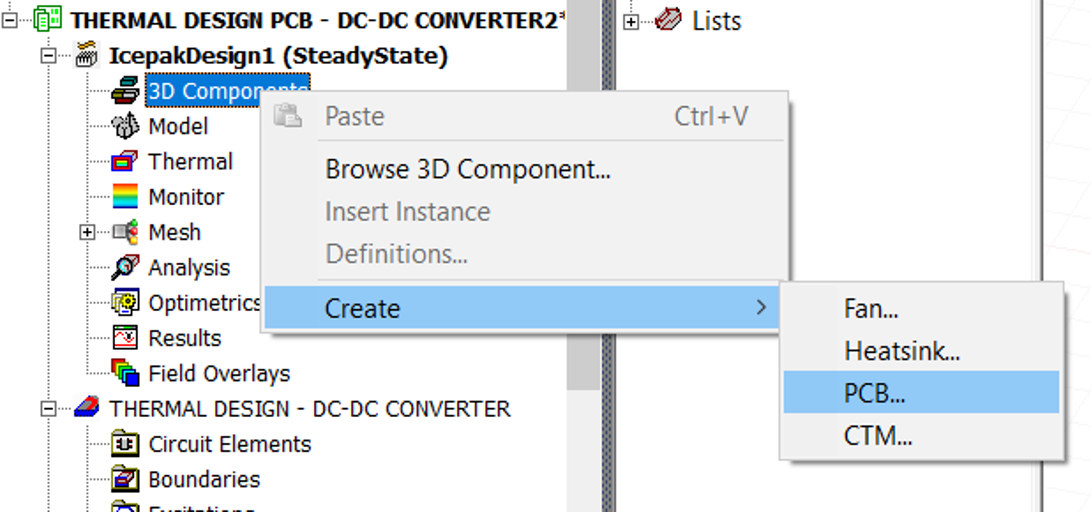
Task: Select Heatsink... from the submenu
Action: [x=902, y=351]
